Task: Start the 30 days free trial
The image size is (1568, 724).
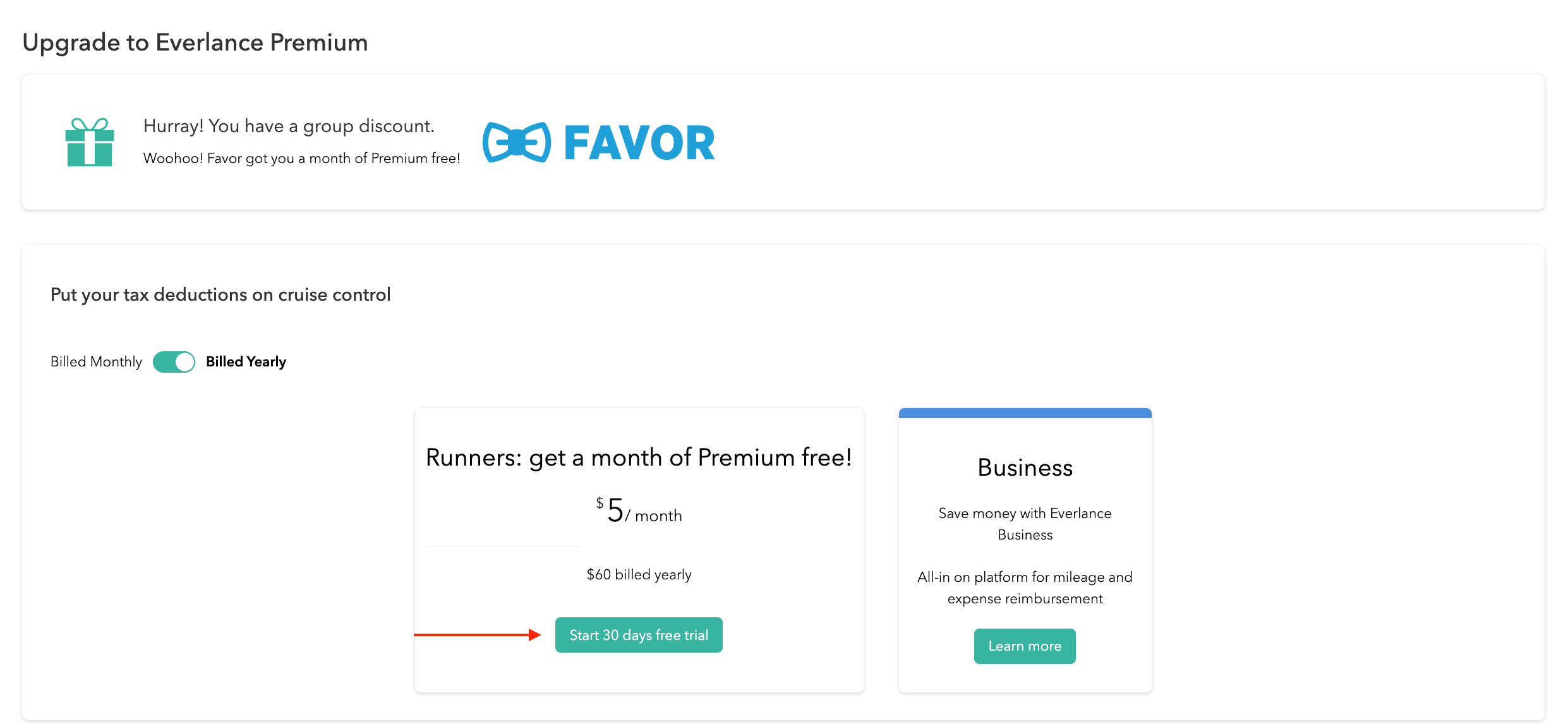Action: pyautogui.click(x=639, y=635)
